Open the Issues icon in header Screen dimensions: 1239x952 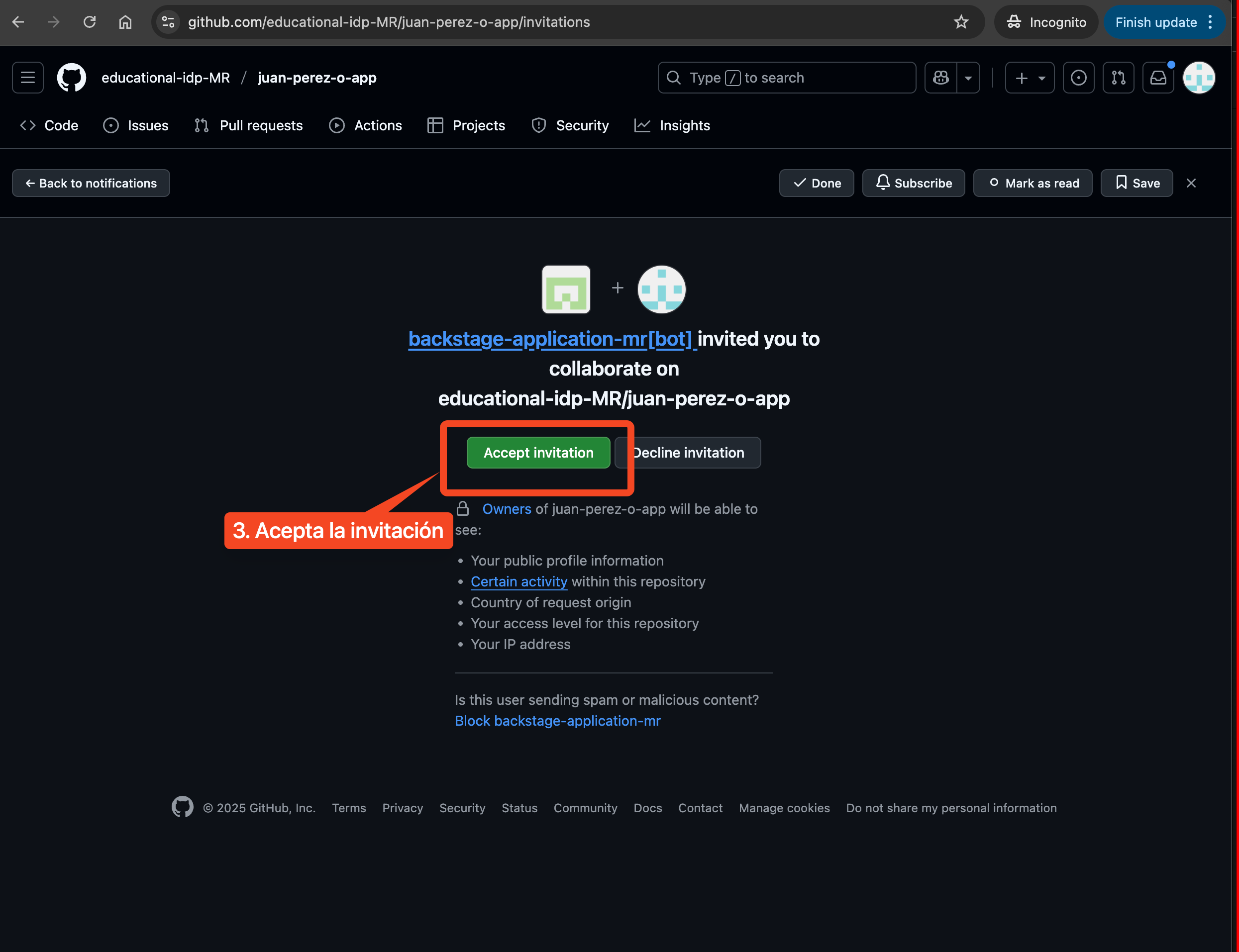(x=1078, y=78)
